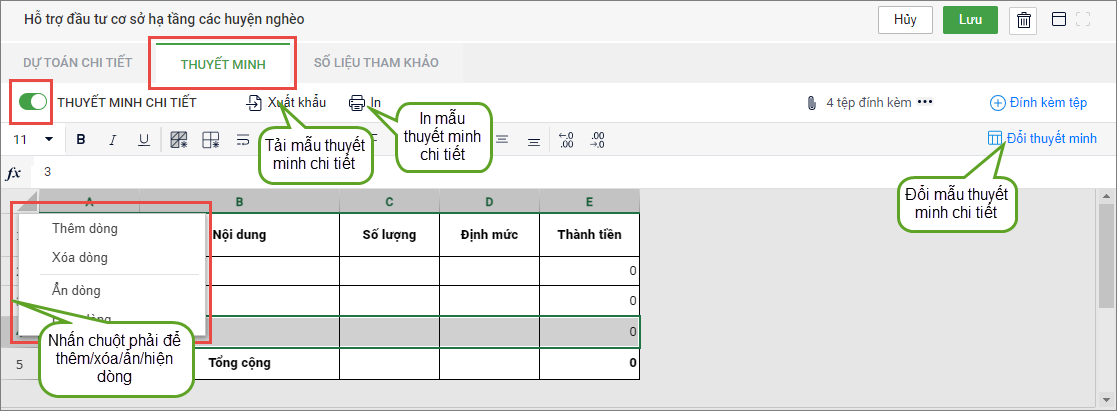Expand the attachments three-dots menu
The height and width of the screenshot is (411, 1117).
pos(925,102)
